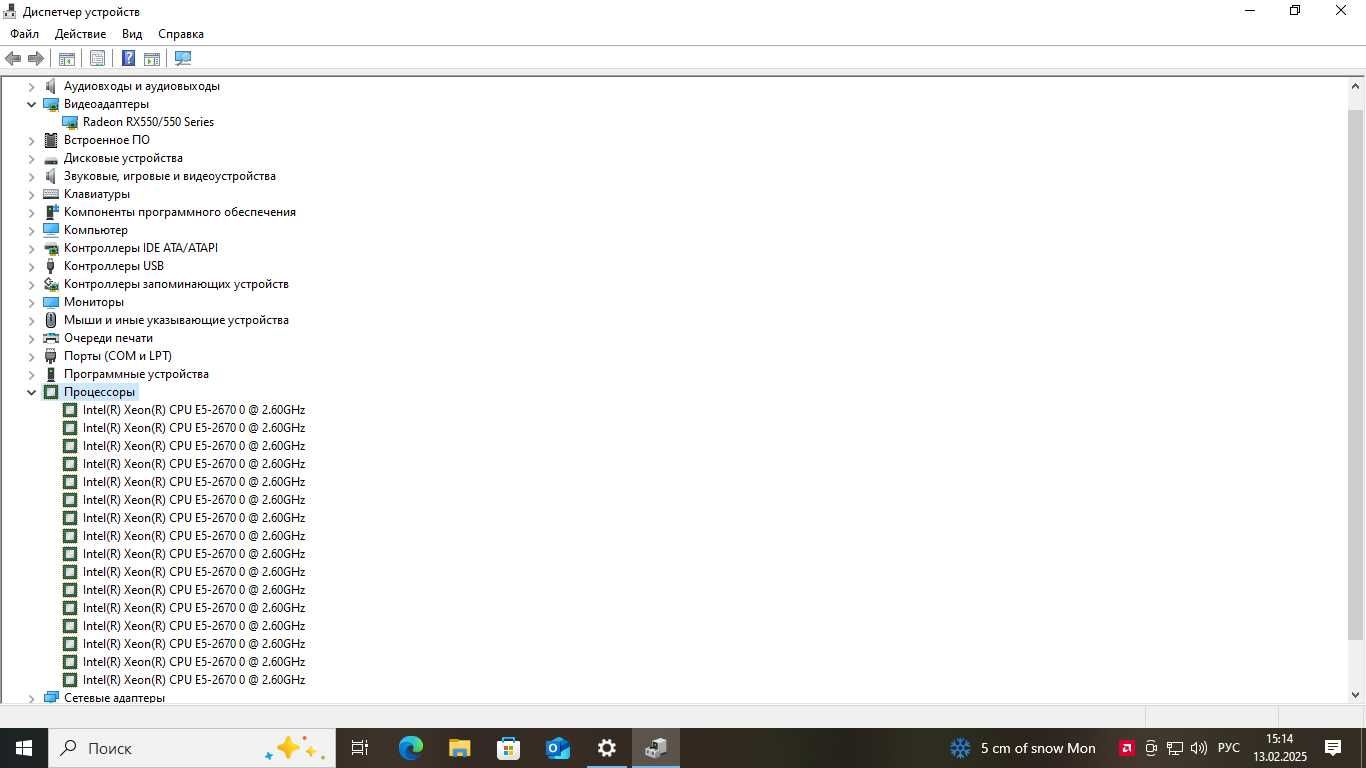Scan for hardware changes via monitor icon
The height and width of the screenshot is (768, 1366).
tap(183, 58)
